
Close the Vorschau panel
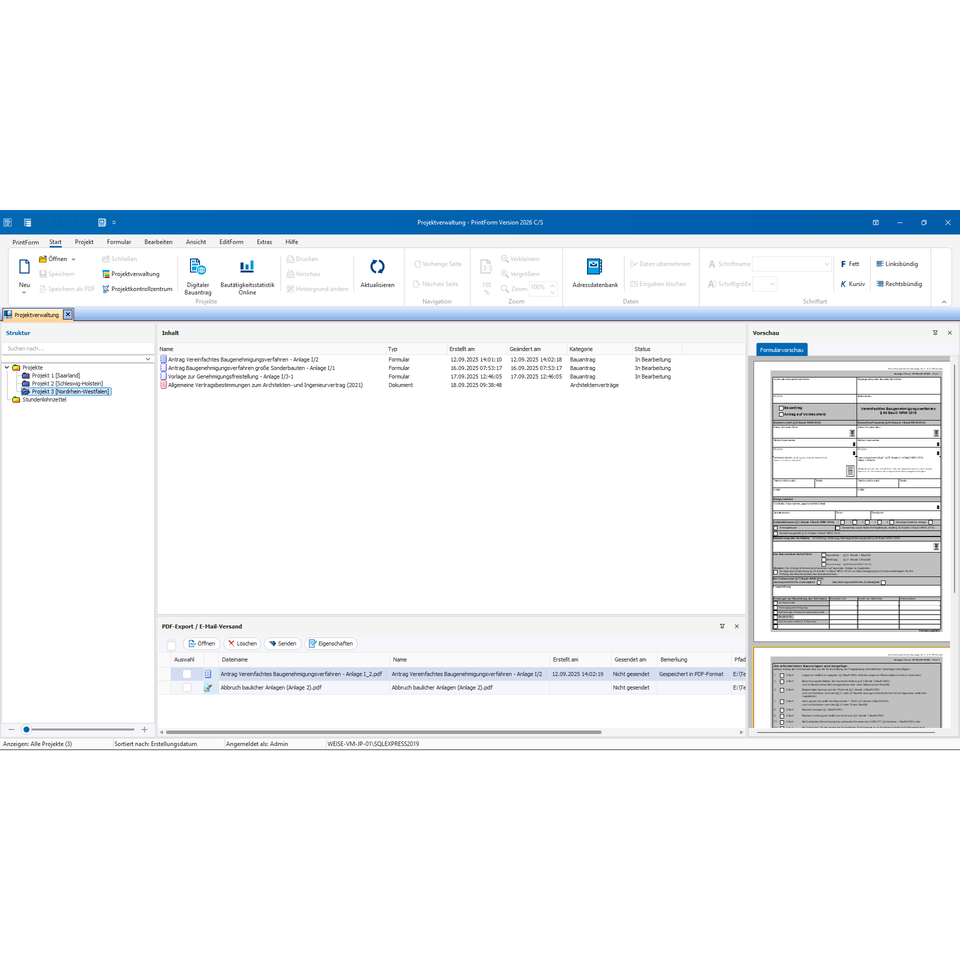[950, 332]
